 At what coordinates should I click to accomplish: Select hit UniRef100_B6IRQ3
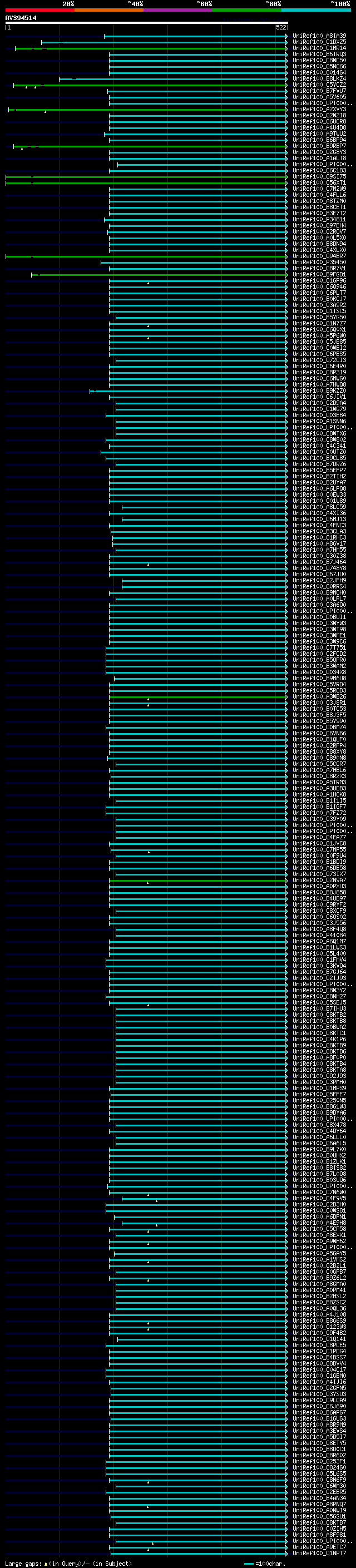point(319,54)
